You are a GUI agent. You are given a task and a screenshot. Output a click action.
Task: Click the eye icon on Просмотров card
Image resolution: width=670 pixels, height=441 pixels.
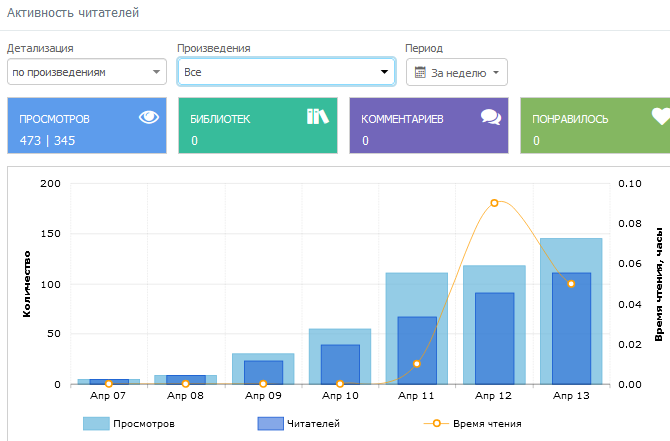coord(148,117)
